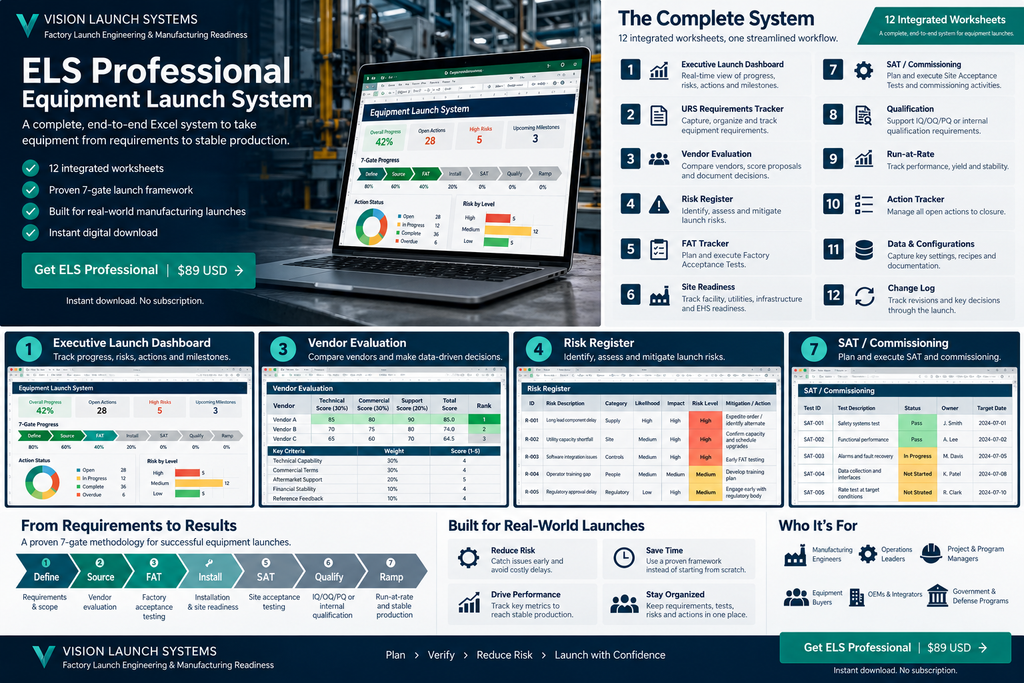Select the Install gate in the methodology

[x=210, y=571]
